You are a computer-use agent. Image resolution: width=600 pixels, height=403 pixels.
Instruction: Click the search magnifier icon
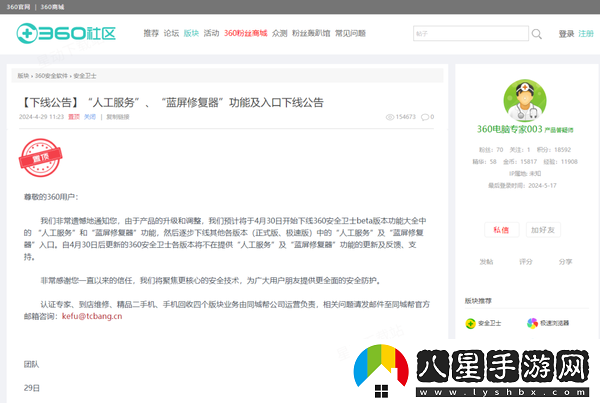tap(536, 34)
